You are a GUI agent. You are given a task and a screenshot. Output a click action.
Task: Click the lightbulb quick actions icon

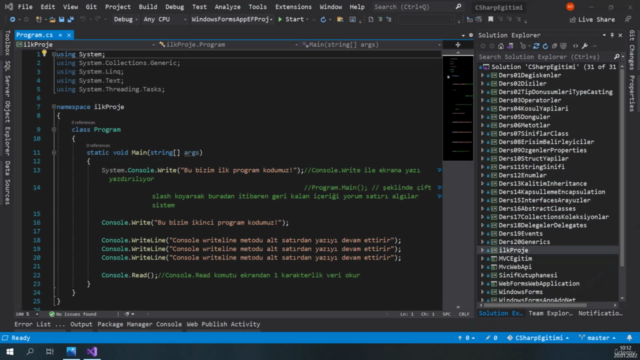[x=44, y=53]
